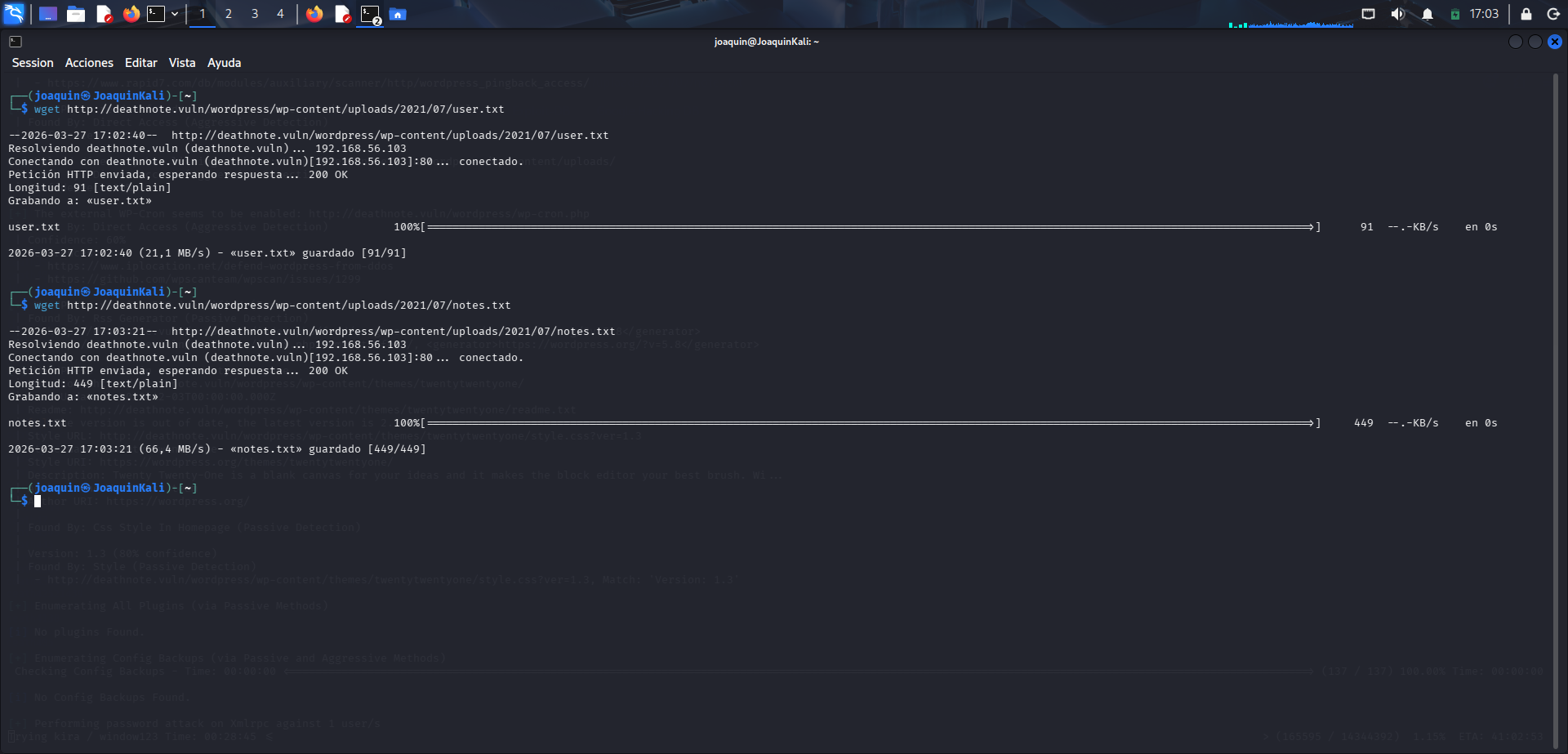Open the Ayuda menu
1568x754 pixels.
pyautogui.click(x=224, y=62)
